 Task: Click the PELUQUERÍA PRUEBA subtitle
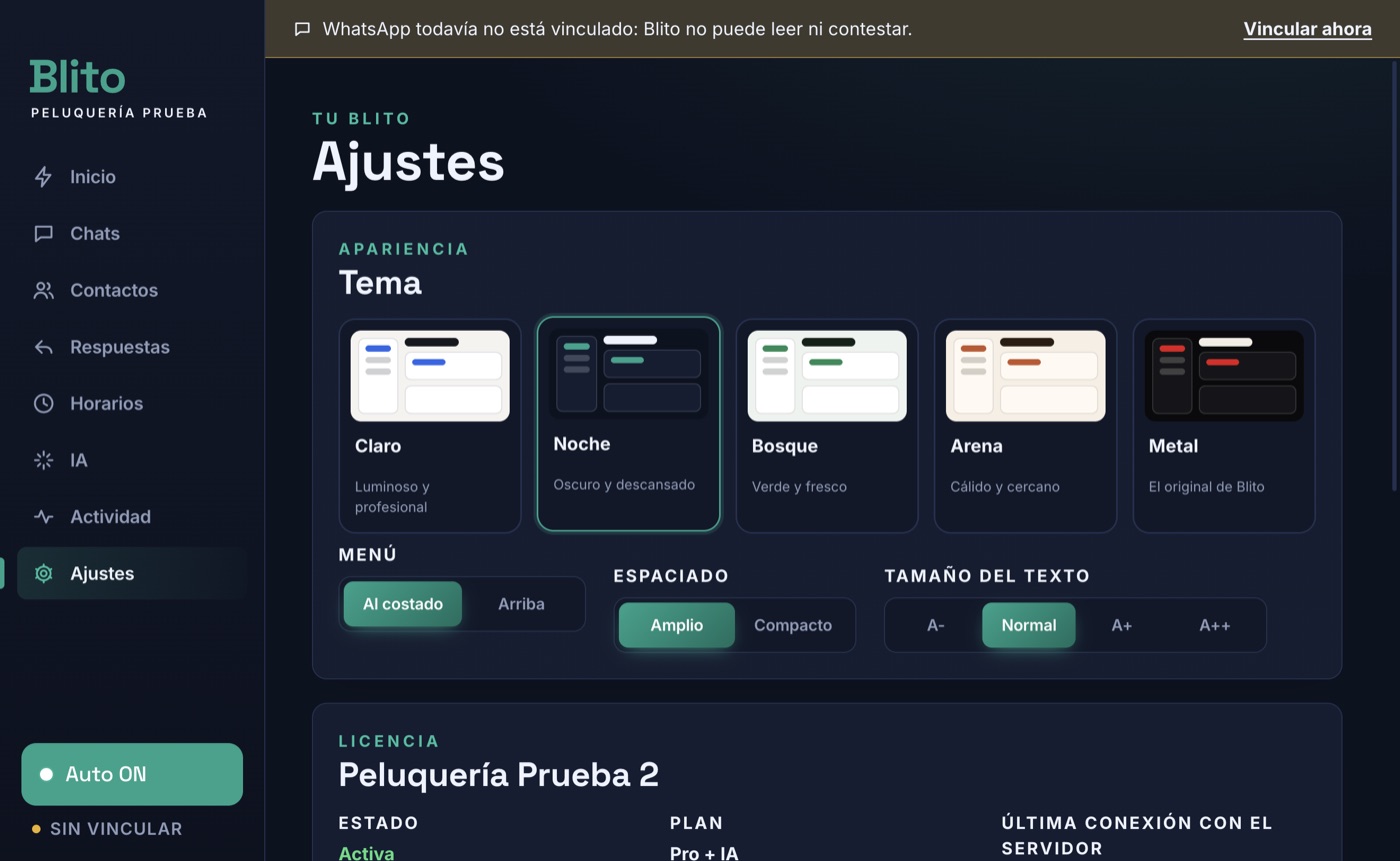coord(119,113)
